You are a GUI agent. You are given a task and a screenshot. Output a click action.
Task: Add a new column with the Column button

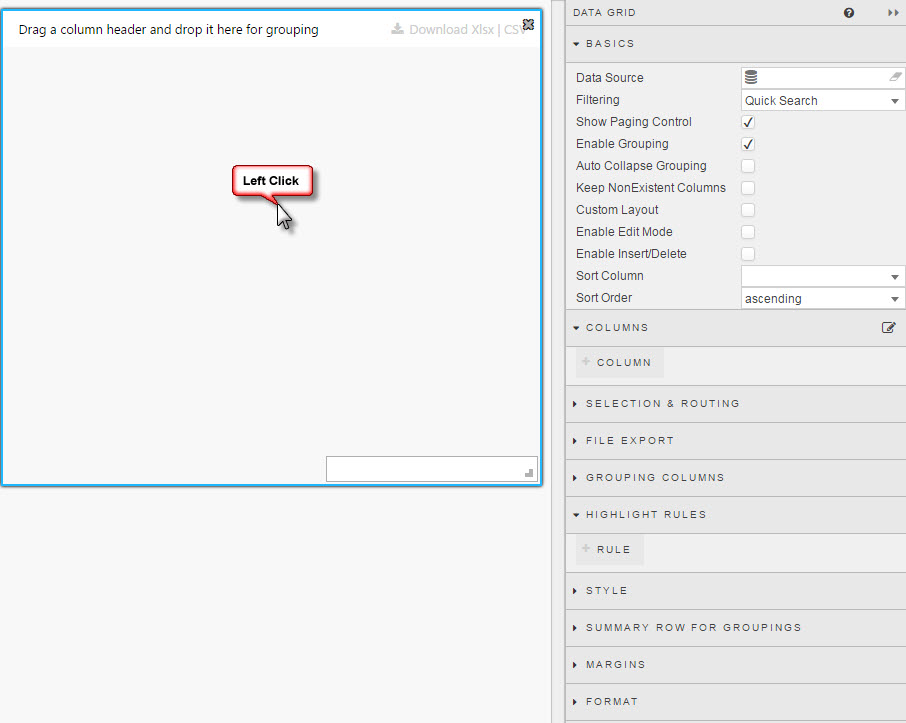pyautogui.click(x=618, y=362)
